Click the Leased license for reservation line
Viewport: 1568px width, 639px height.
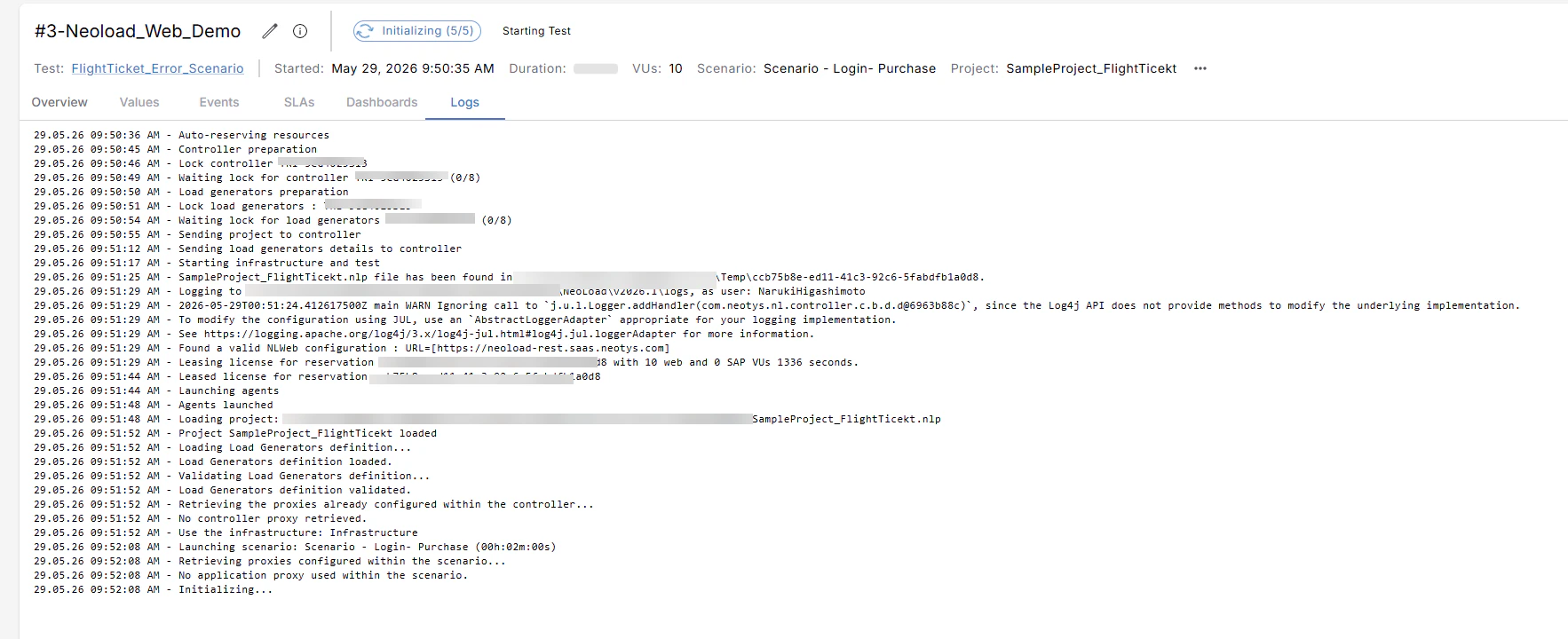click(x=317, y=376)
